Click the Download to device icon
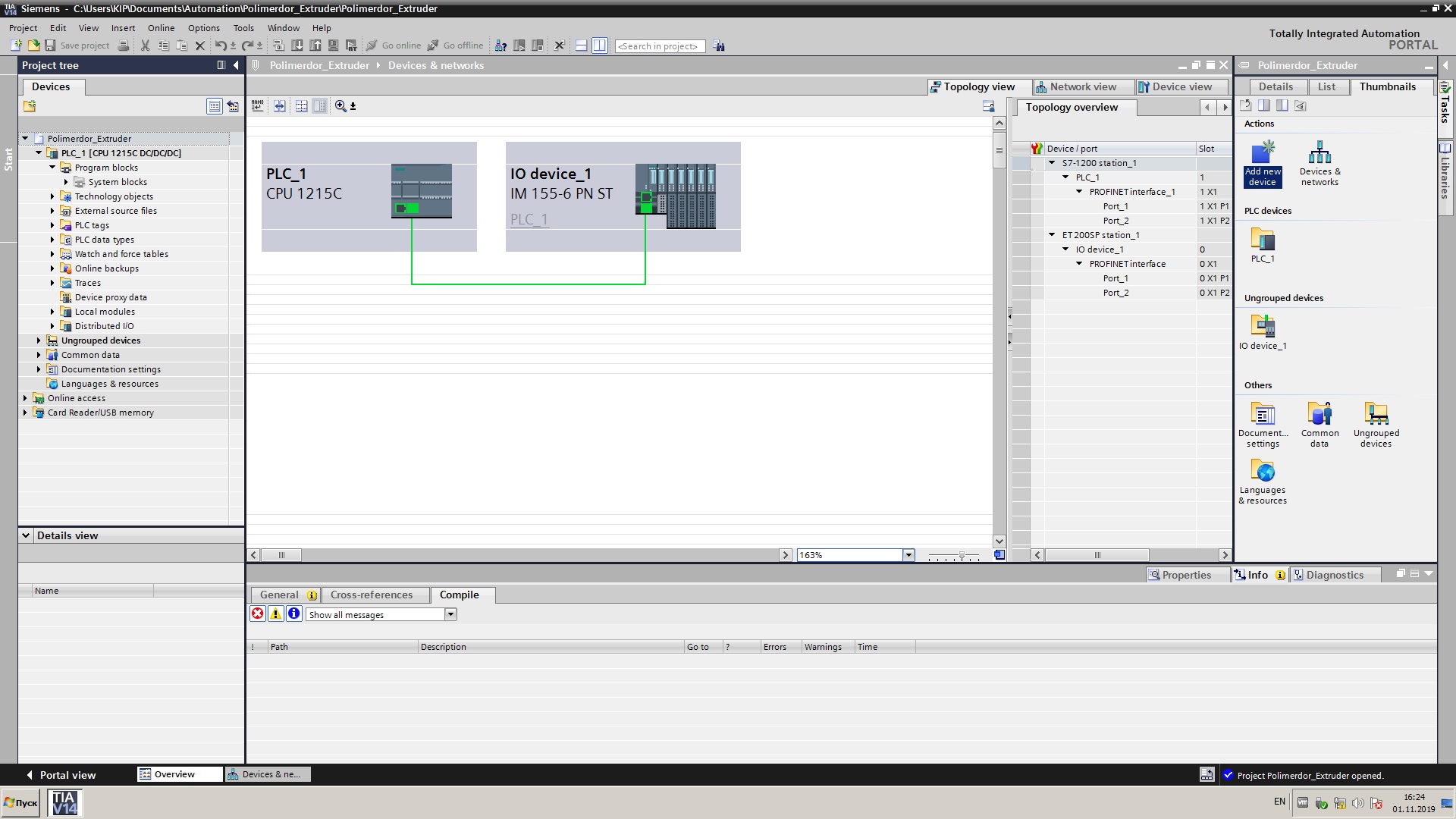The height and width of the screenshot is (819, 1456). coord(297,45)
